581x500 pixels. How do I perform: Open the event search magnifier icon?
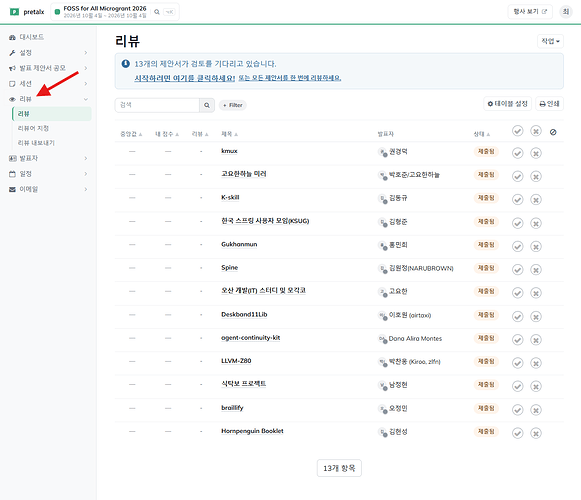[157, 12]
